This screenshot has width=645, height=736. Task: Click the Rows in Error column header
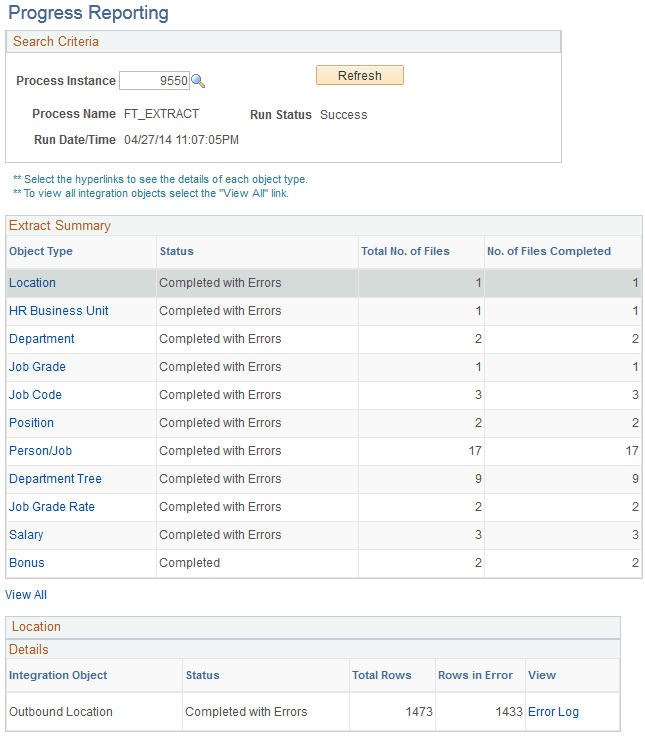tap(475, 675)
